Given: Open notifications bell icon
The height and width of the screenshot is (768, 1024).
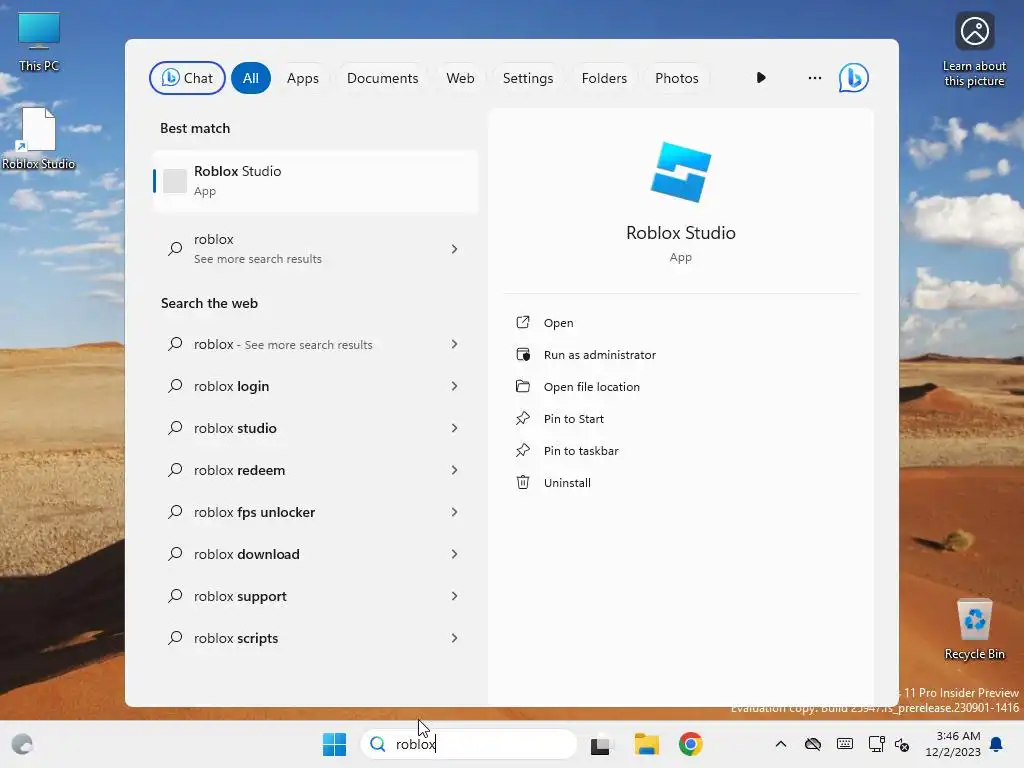Looking at the screenshot, I should 996,744.
